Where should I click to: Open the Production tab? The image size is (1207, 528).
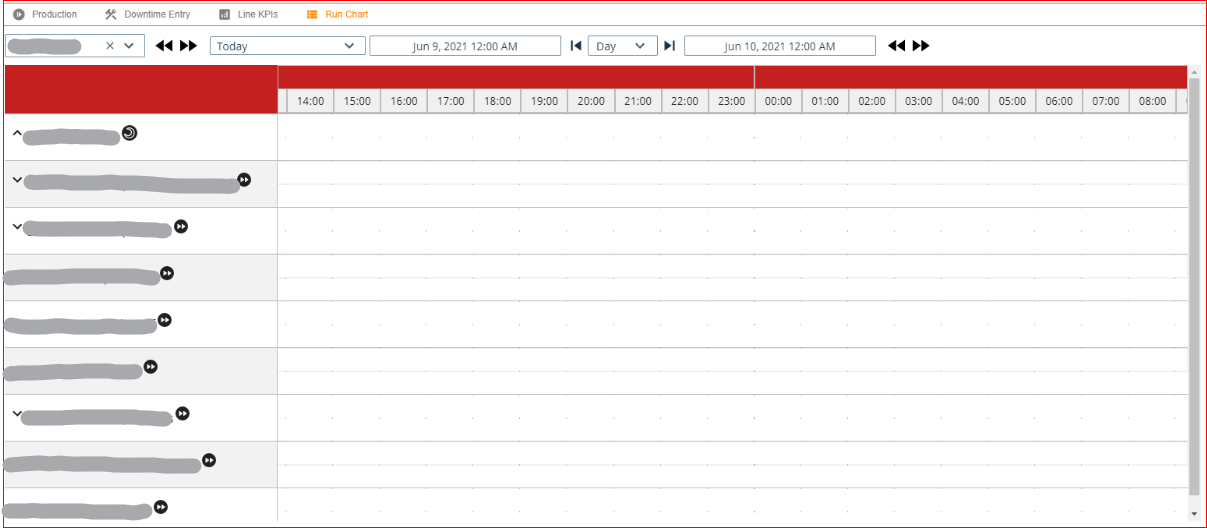[x=45, y=14]
